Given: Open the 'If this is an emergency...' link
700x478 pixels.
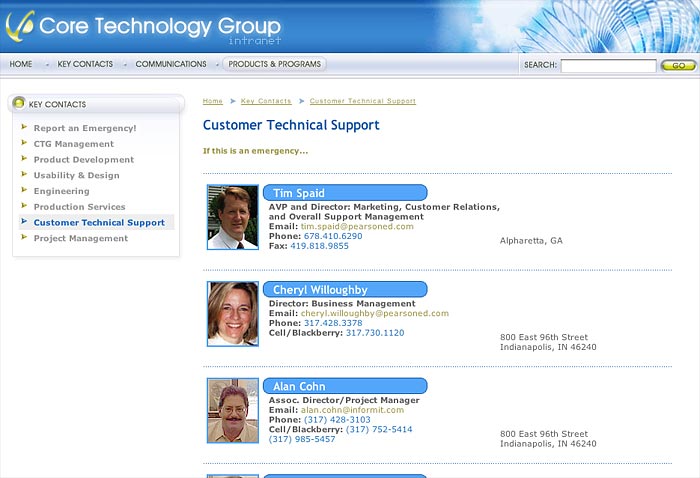Looking at the screenshot, I should (255, 151).
